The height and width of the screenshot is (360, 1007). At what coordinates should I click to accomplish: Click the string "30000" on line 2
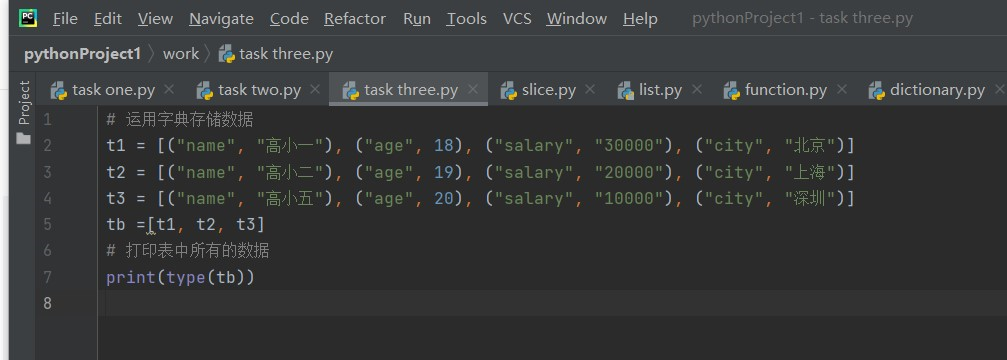[x=628, y=146]
